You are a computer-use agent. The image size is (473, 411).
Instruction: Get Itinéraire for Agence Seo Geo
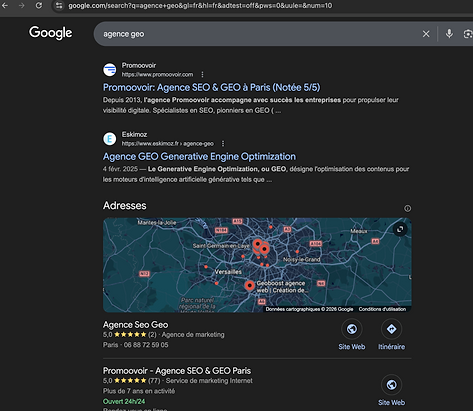point(391,335)
